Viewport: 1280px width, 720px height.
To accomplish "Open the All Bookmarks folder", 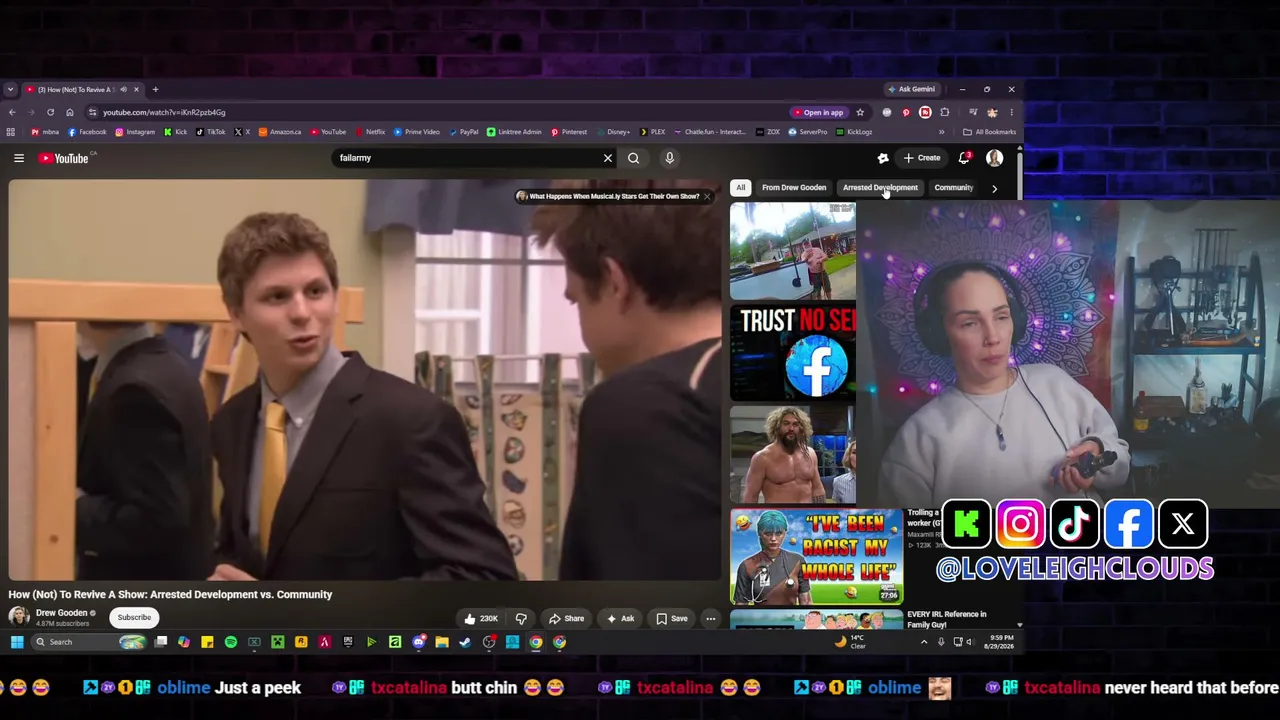I will [x=989, y=132].
